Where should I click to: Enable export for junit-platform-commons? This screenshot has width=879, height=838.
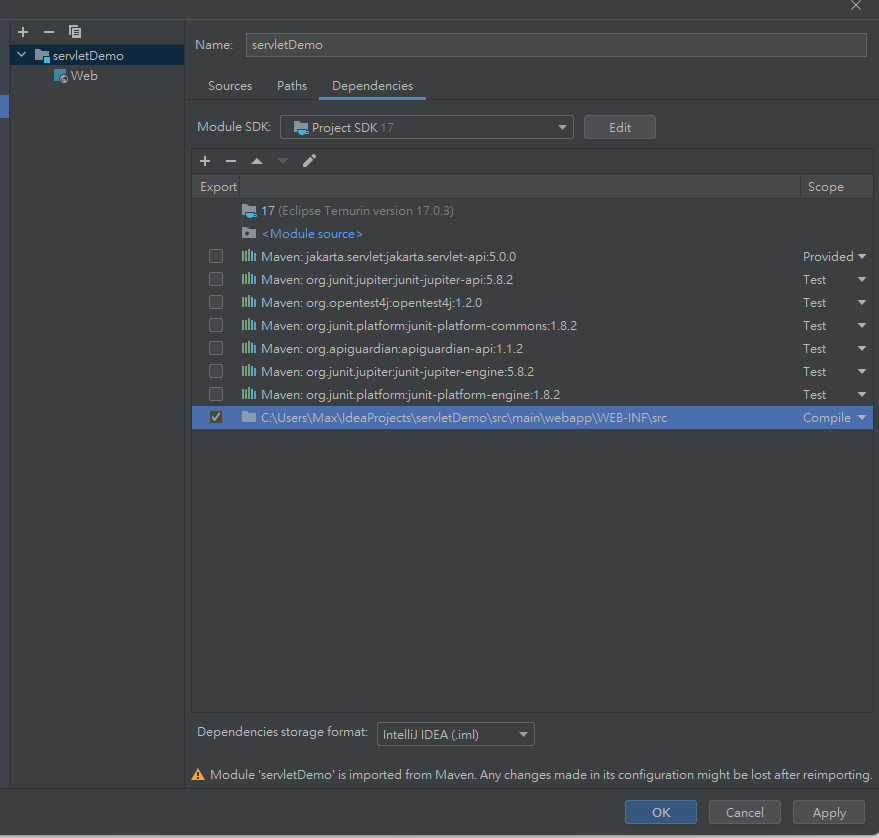216,325
